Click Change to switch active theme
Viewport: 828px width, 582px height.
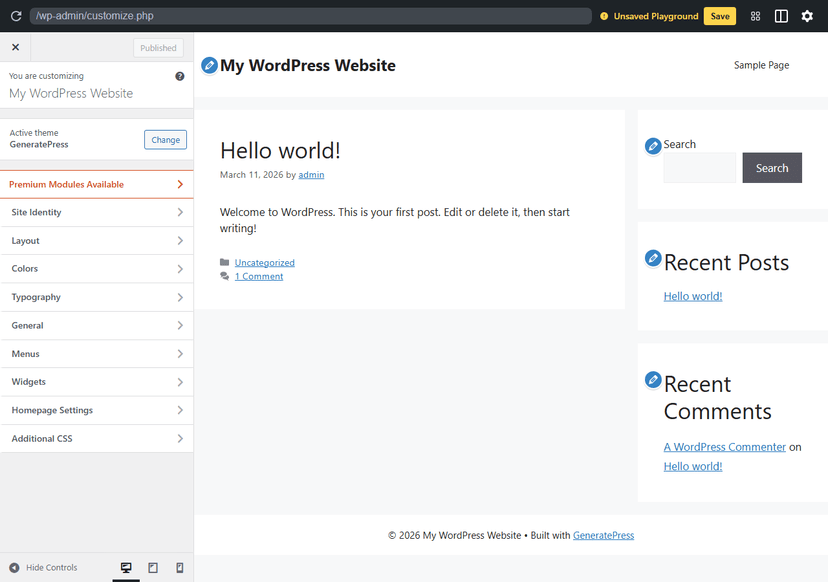pos(165,139)
